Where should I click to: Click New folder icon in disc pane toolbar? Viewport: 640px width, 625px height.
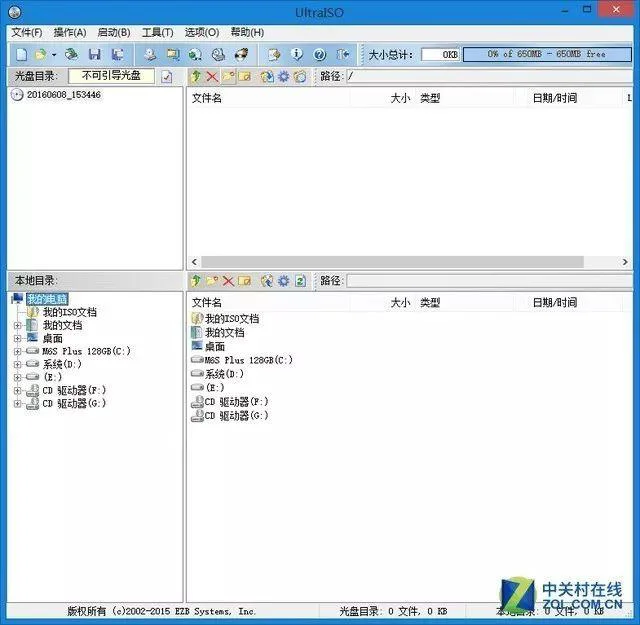(229, 76)
